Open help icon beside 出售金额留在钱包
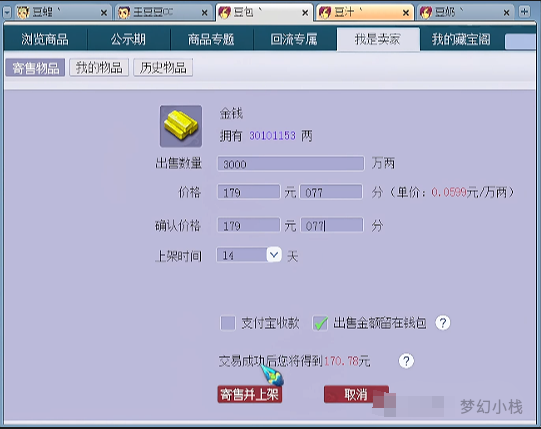This screenshot has width=541, height=429. [443, 323]
